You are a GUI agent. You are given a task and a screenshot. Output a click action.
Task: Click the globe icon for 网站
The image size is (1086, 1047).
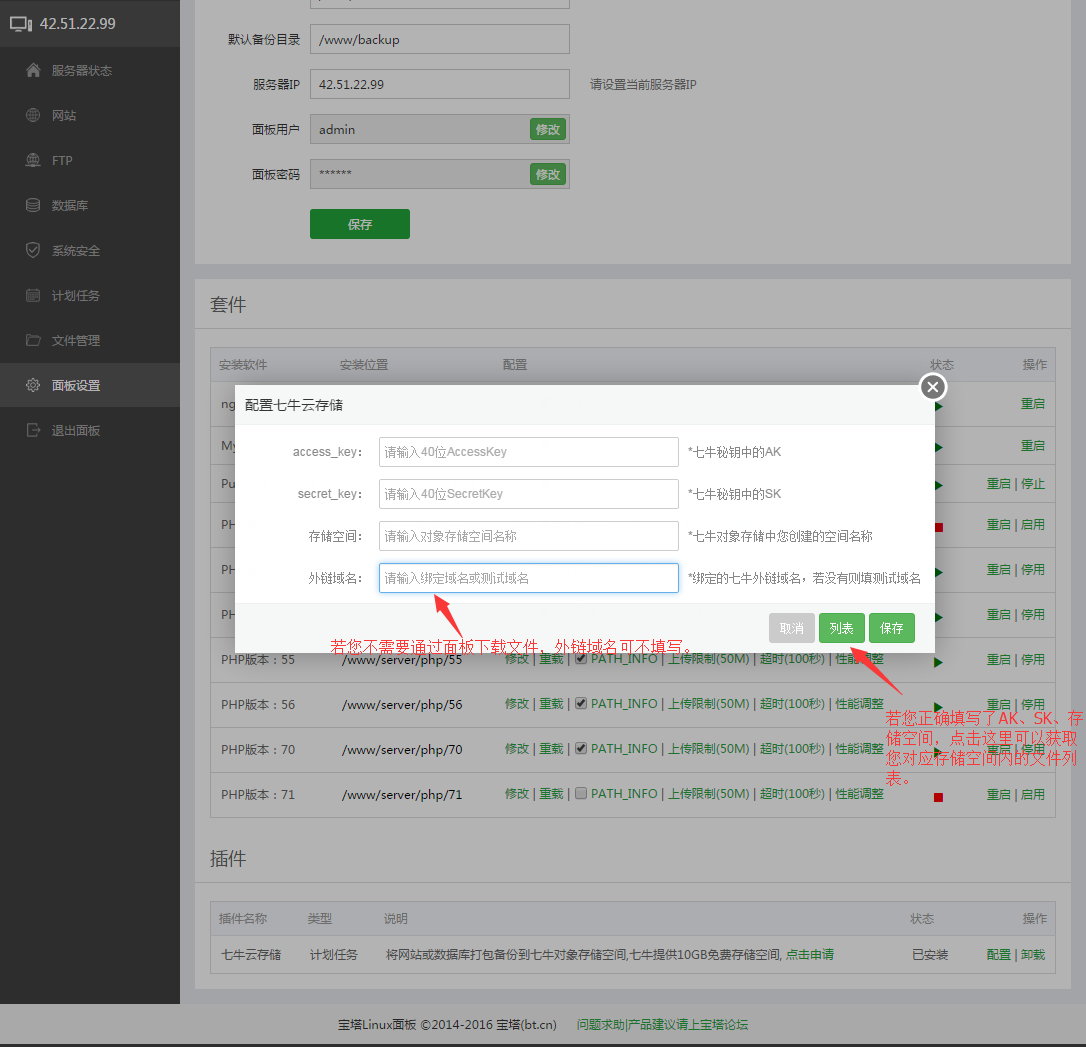point(33,115)
